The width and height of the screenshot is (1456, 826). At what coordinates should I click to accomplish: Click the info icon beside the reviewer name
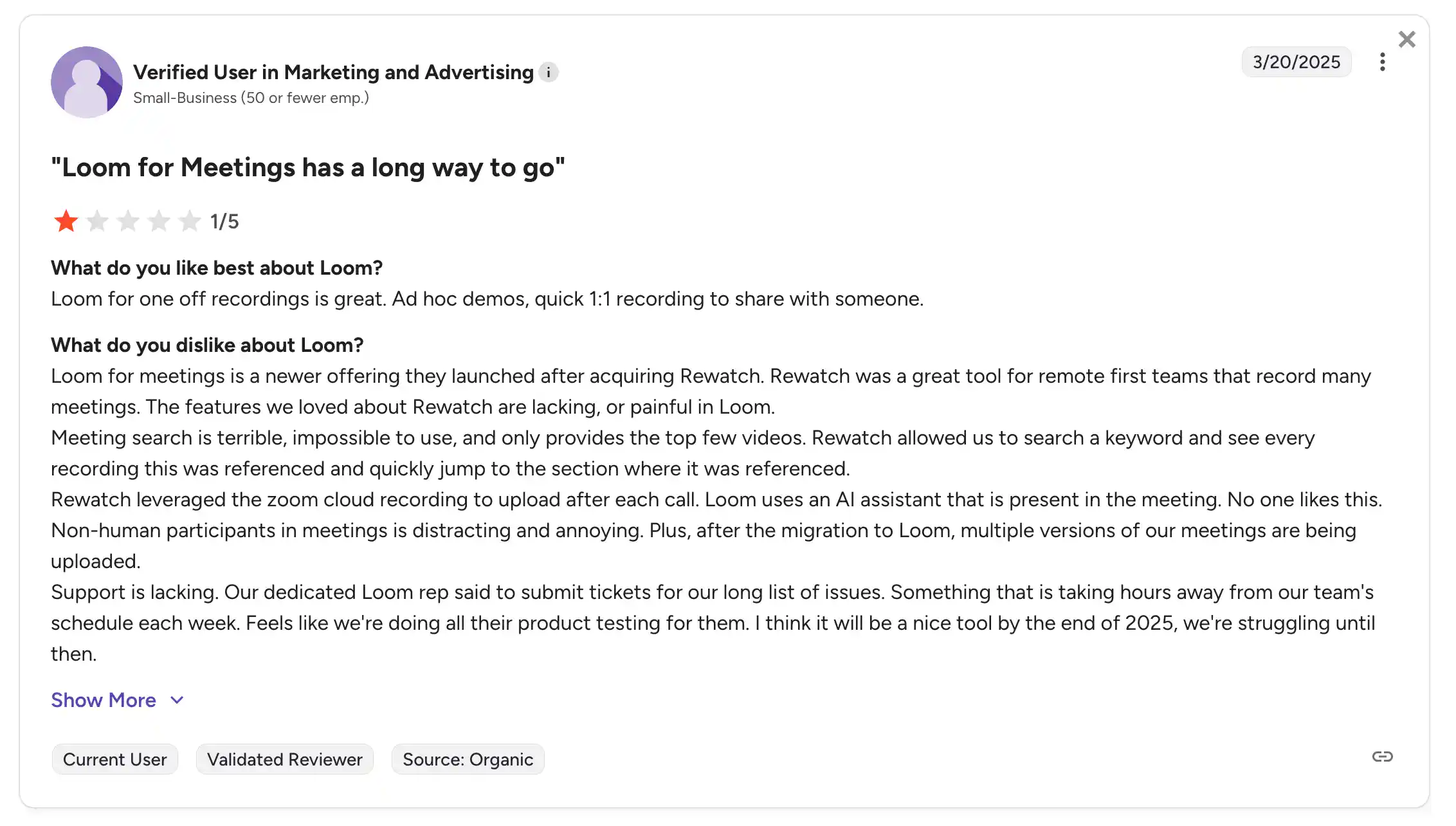tap(549, 72)
